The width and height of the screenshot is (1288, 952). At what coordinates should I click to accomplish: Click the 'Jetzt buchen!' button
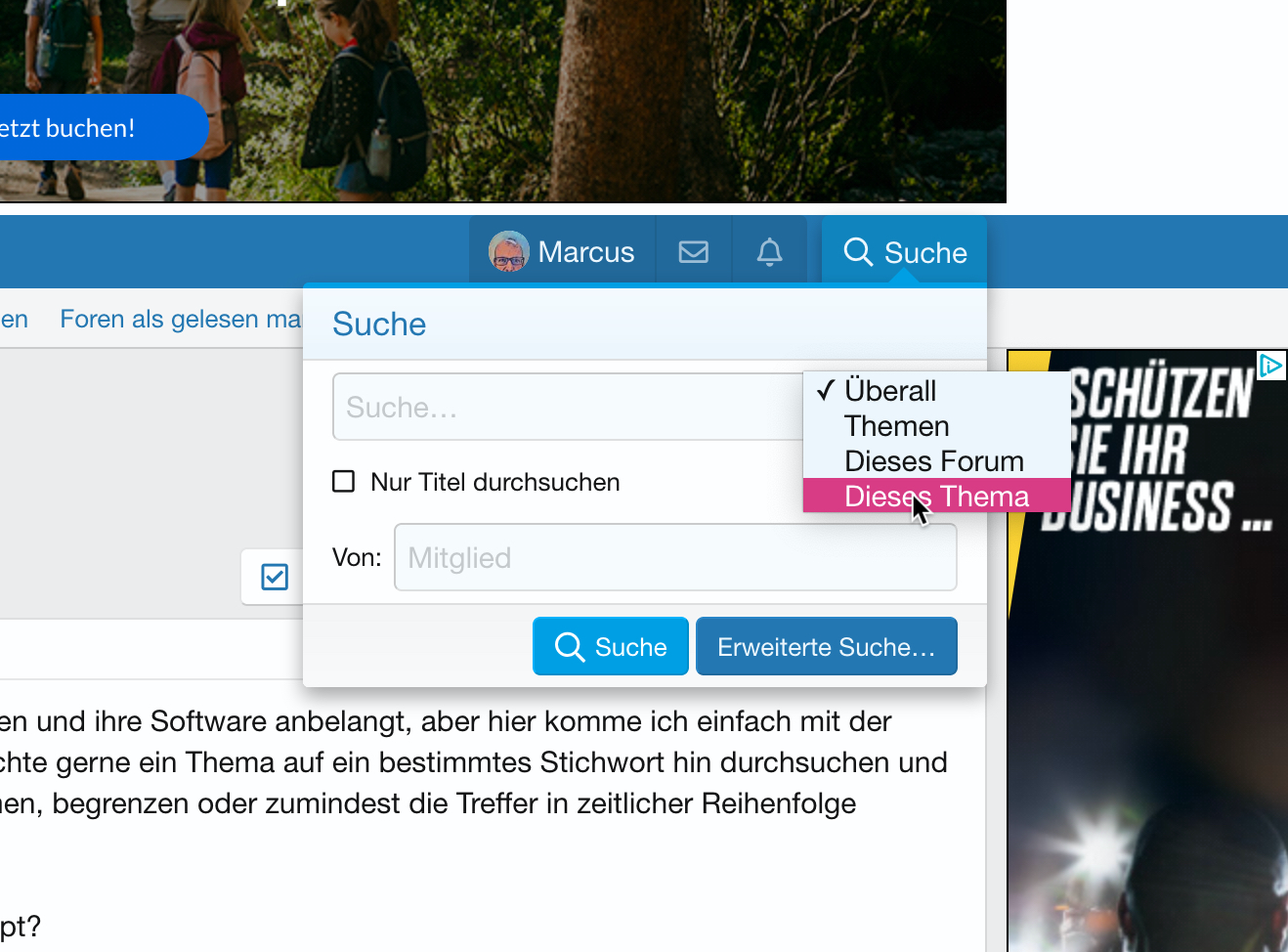88,128
